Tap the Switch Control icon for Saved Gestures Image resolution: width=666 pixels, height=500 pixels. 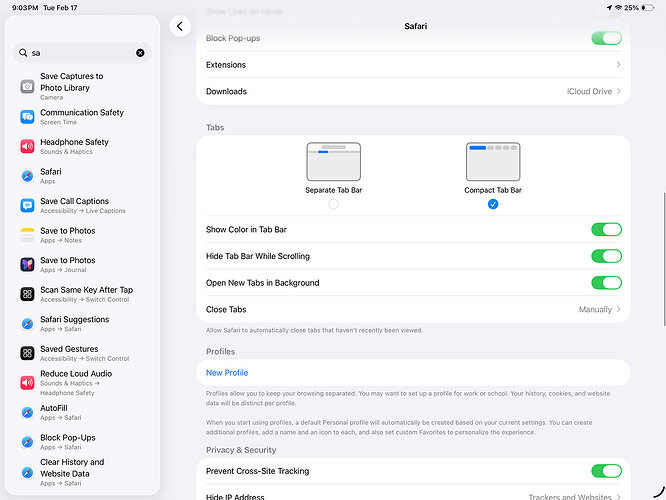click(x=27, y=353)
